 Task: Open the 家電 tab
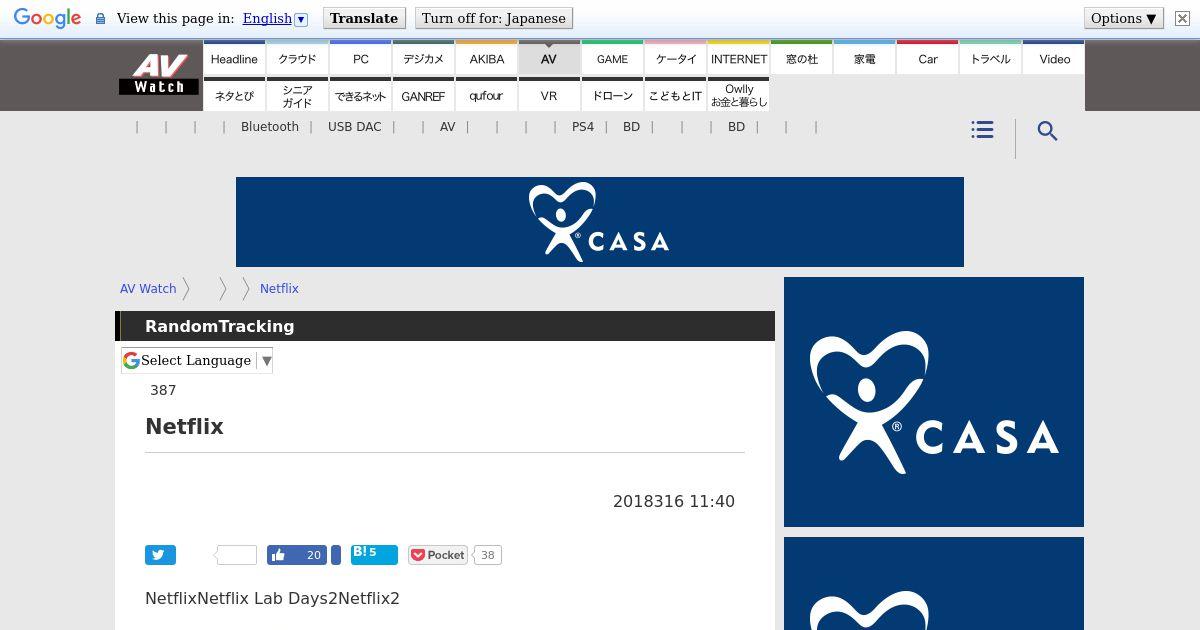click(864, 58)
